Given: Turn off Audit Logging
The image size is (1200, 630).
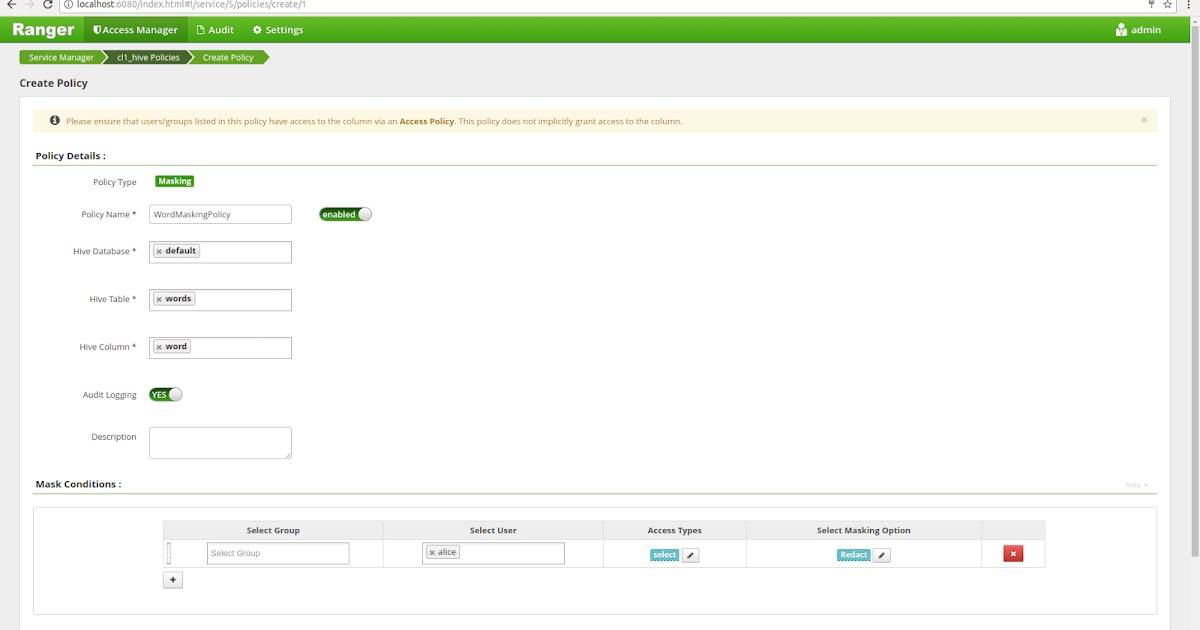Looking at the screenshot, I should [165, 394].
